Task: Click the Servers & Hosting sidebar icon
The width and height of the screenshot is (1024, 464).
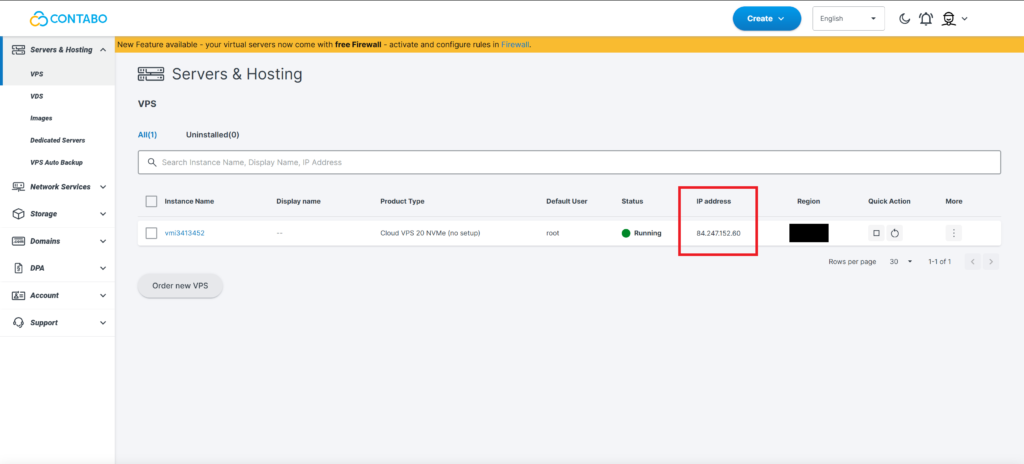Action: (x=18, y=50)
